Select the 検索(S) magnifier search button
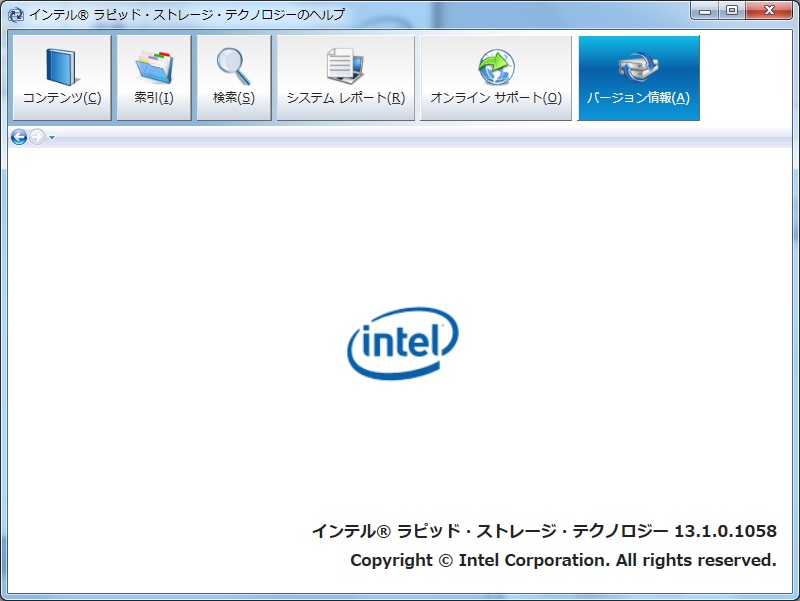Viewport: 800px width, 601px height. tap(234, 78)
